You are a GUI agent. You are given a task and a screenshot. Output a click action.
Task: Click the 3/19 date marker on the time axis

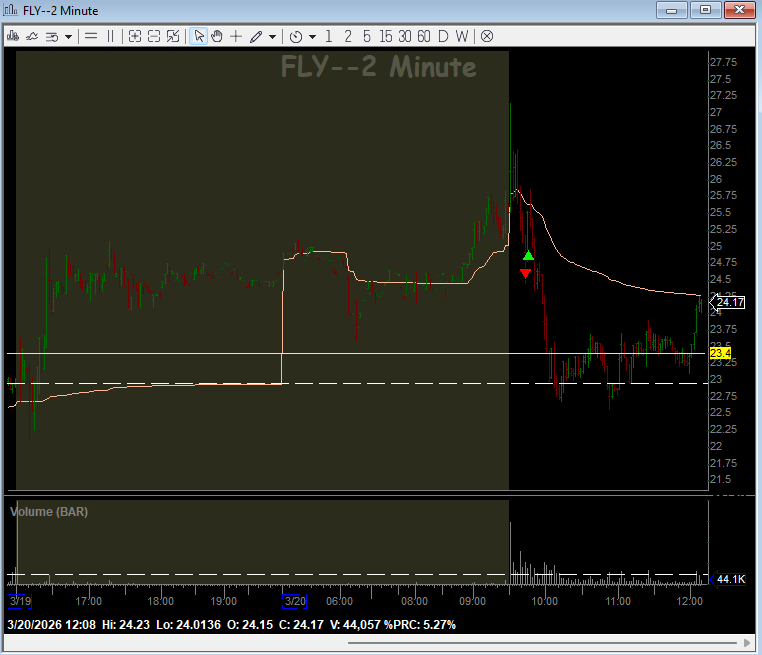[x=20, y=601]
